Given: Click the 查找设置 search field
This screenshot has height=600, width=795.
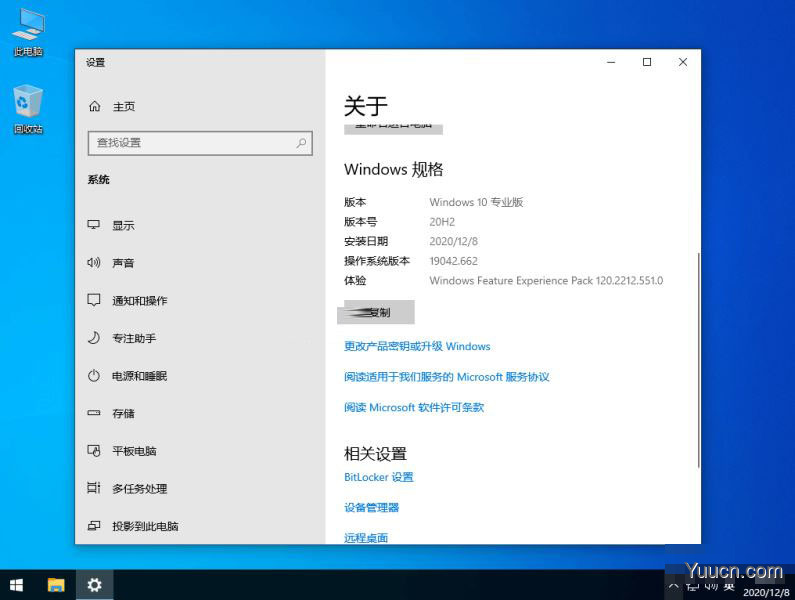Looking at the screenshot, I should [x=200, y=143].
